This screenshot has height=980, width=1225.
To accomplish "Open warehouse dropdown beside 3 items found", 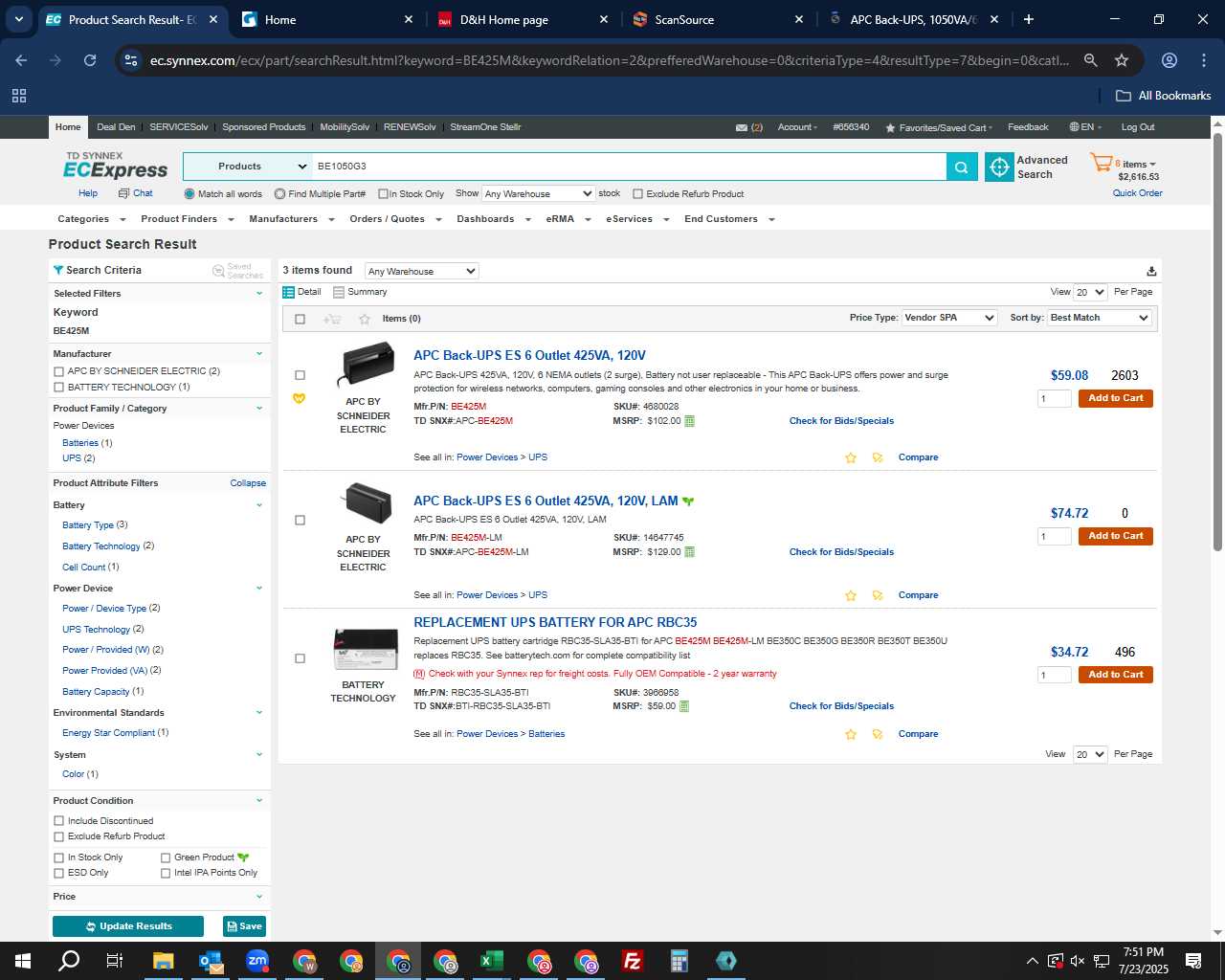I will pyautogui.click(x=421, y=271).
